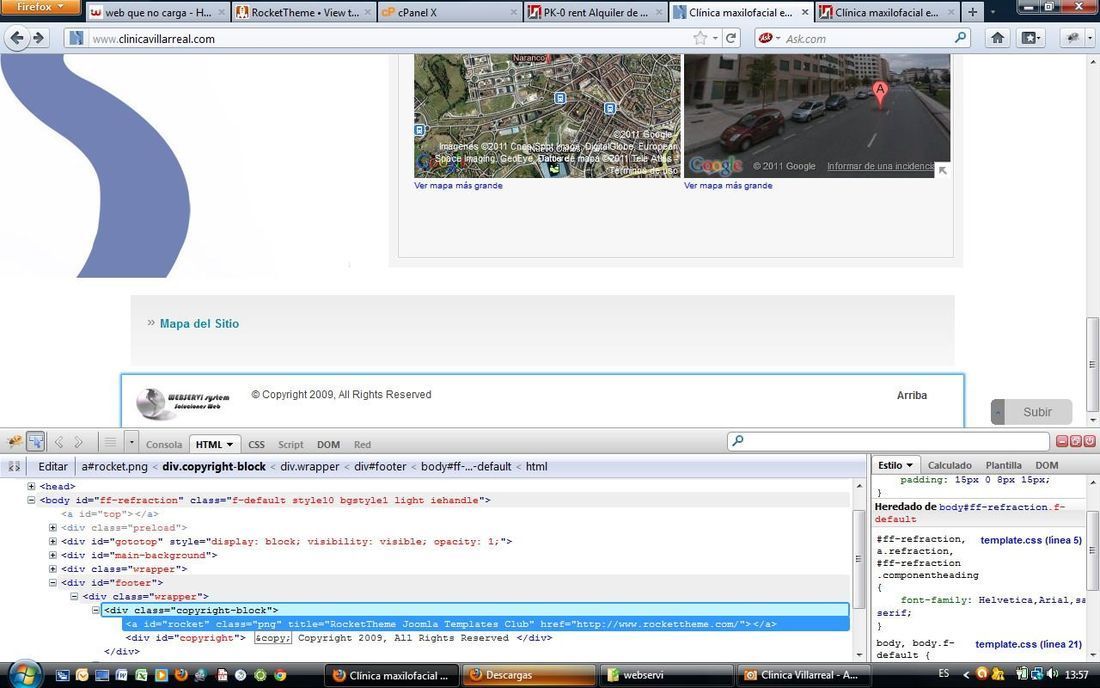Image resolution: width=1100 pixels, height=688 pixels.
Task: Click 'Informar de una incidencia' link
Action: (880, 166)
